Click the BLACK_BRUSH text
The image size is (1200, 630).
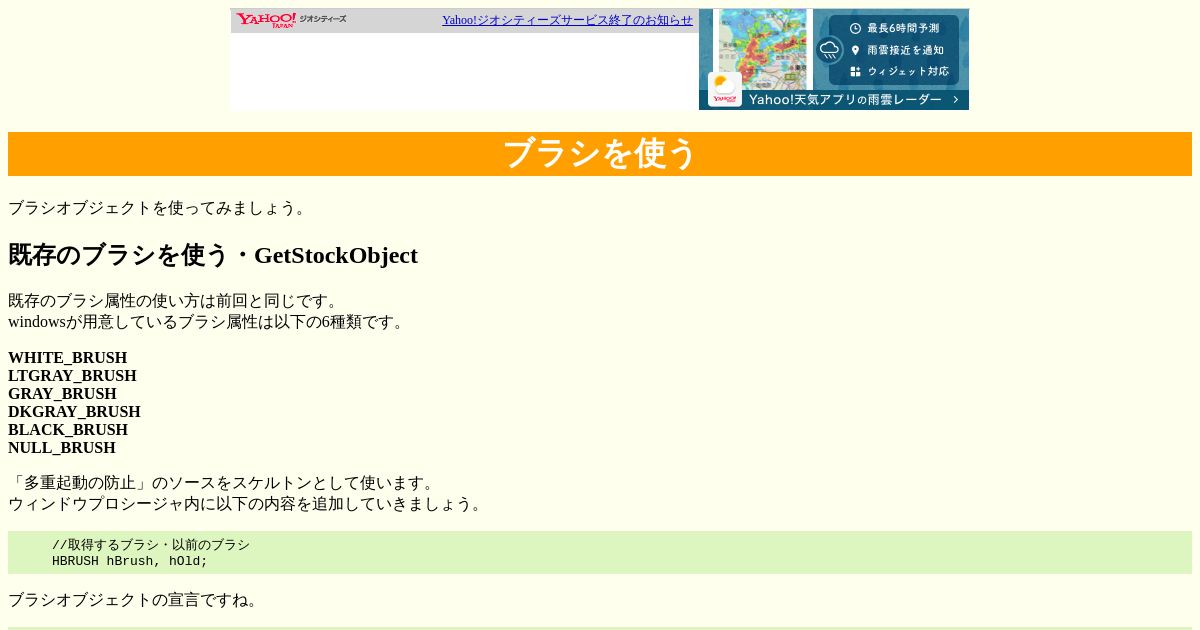click(x=68, y=430)
